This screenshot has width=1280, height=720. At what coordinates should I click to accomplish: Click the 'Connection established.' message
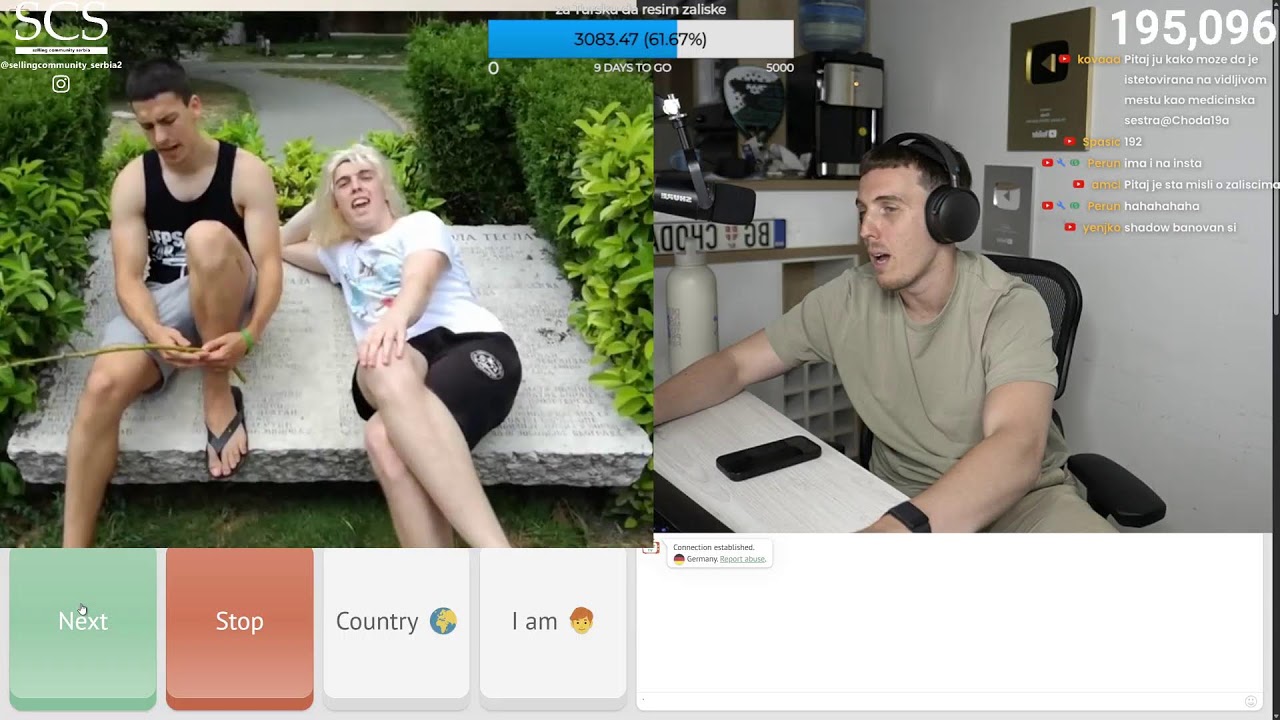714,548
